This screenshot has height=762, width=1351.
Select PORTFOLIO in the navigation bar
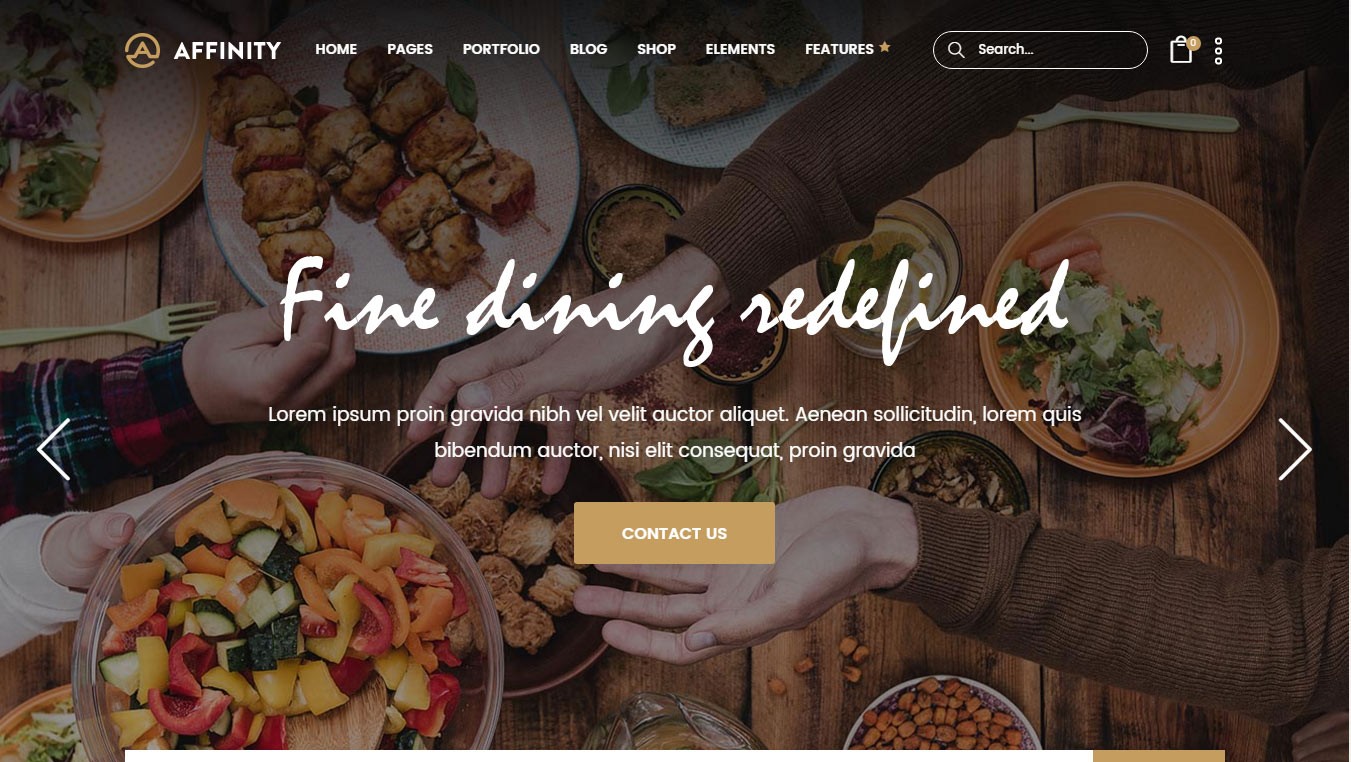[x=501, y=49]
